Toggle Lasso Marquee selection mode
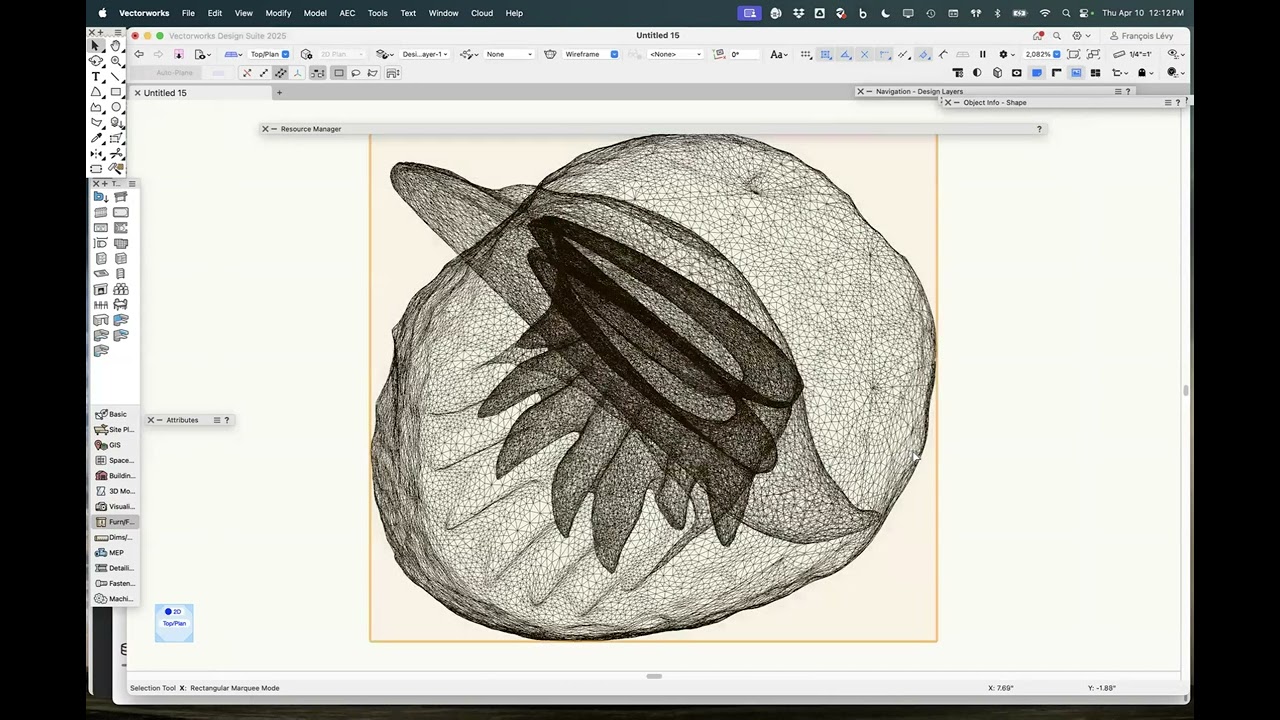 pyautogui.click(x=356, y=73)
